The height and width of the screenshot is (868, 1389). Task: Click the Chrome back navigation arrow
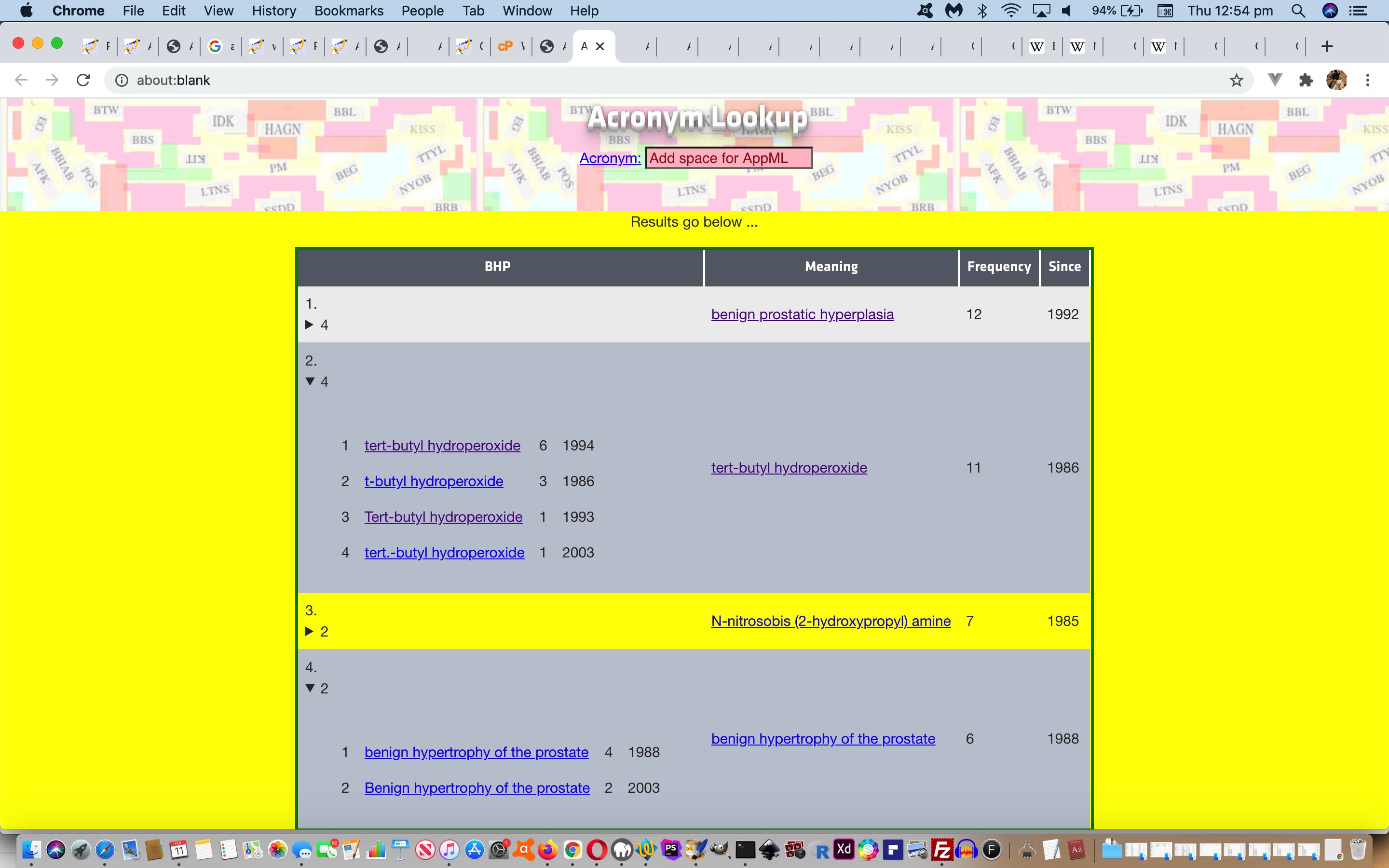click(21, 81)
